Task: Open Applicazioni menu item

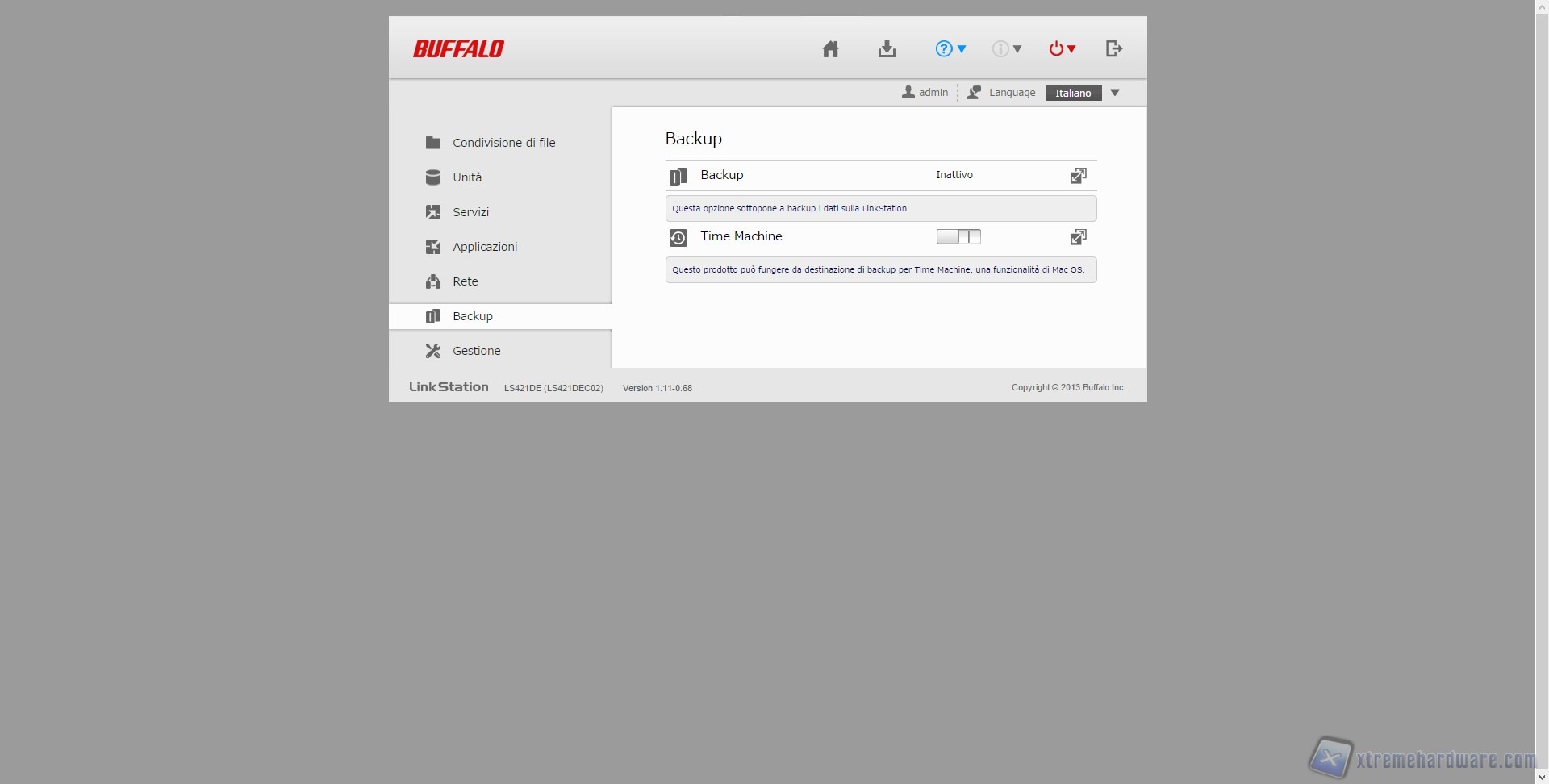Action: tap(485, 247)
